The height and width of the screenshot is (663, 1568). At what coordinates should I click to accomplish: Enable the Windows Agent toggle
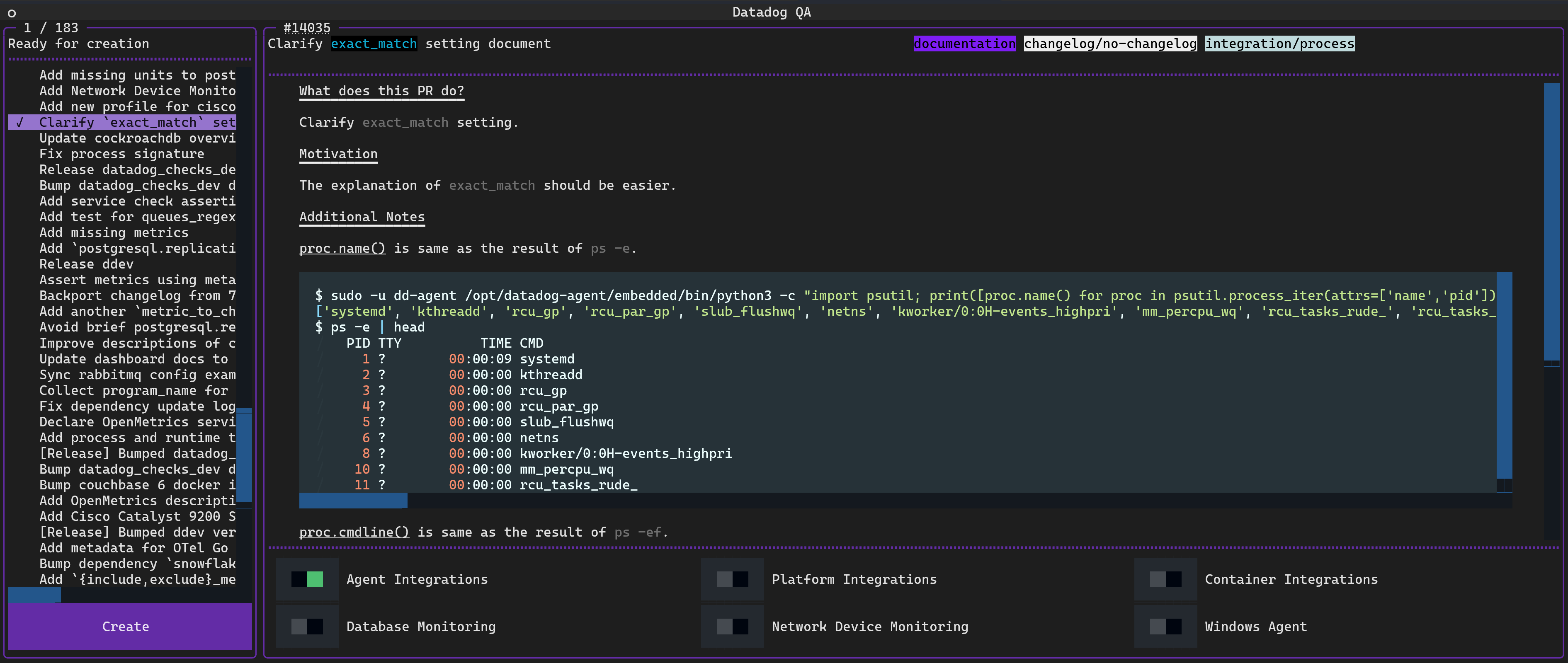click(x=1165, y=626)
